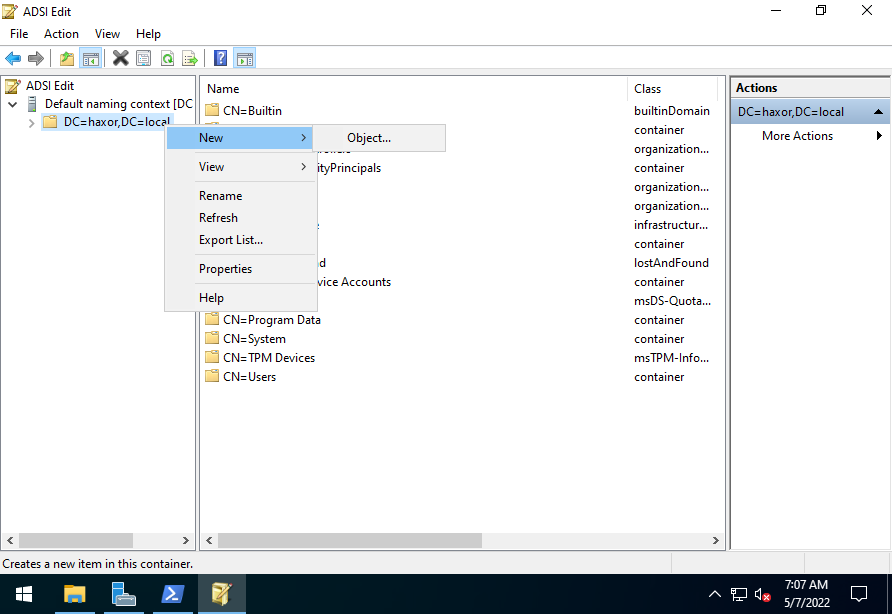Click the CN=System folder icon

point(212,339)
